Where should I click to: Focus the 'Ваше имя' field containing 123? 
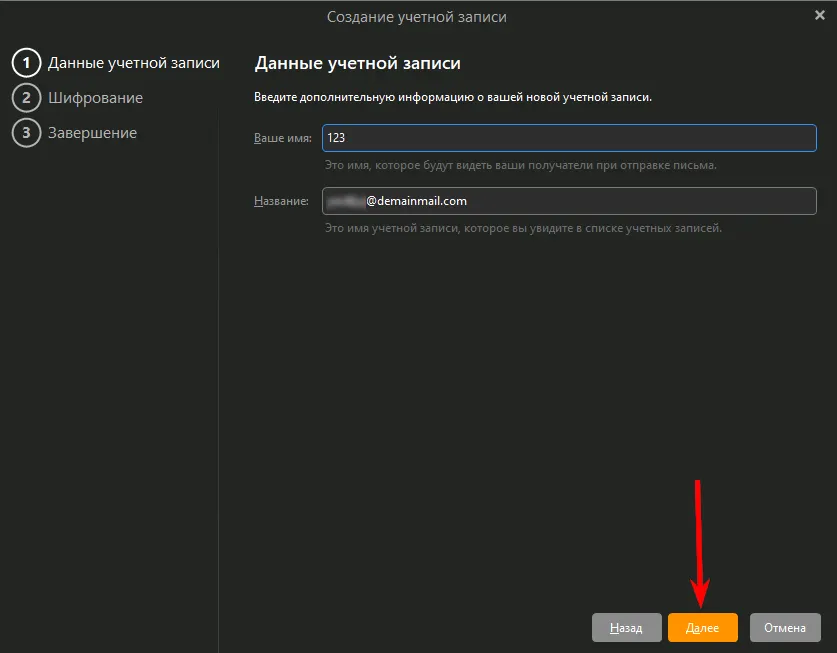pos(570,138)
